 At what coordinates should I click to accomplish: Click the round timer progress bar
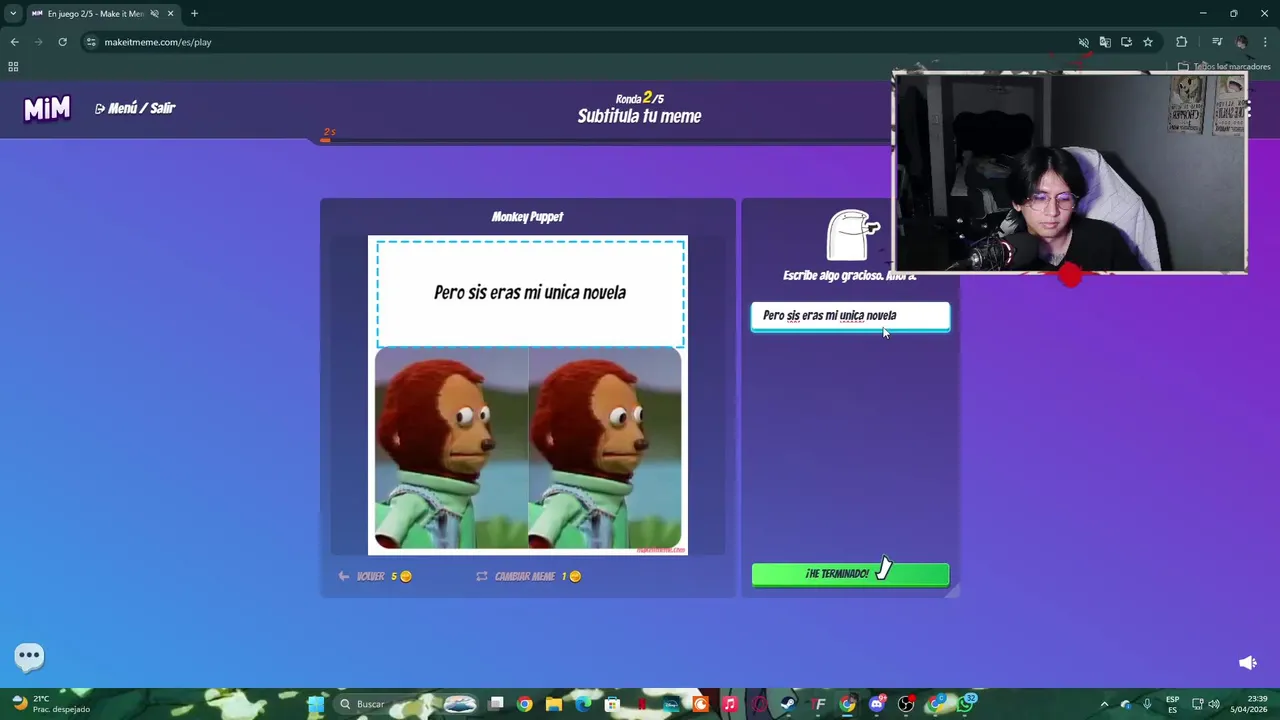605,141
